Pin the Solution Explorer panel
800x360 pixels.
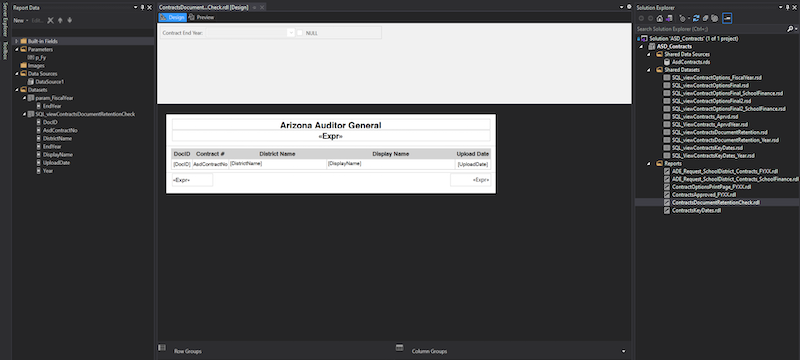788,8
